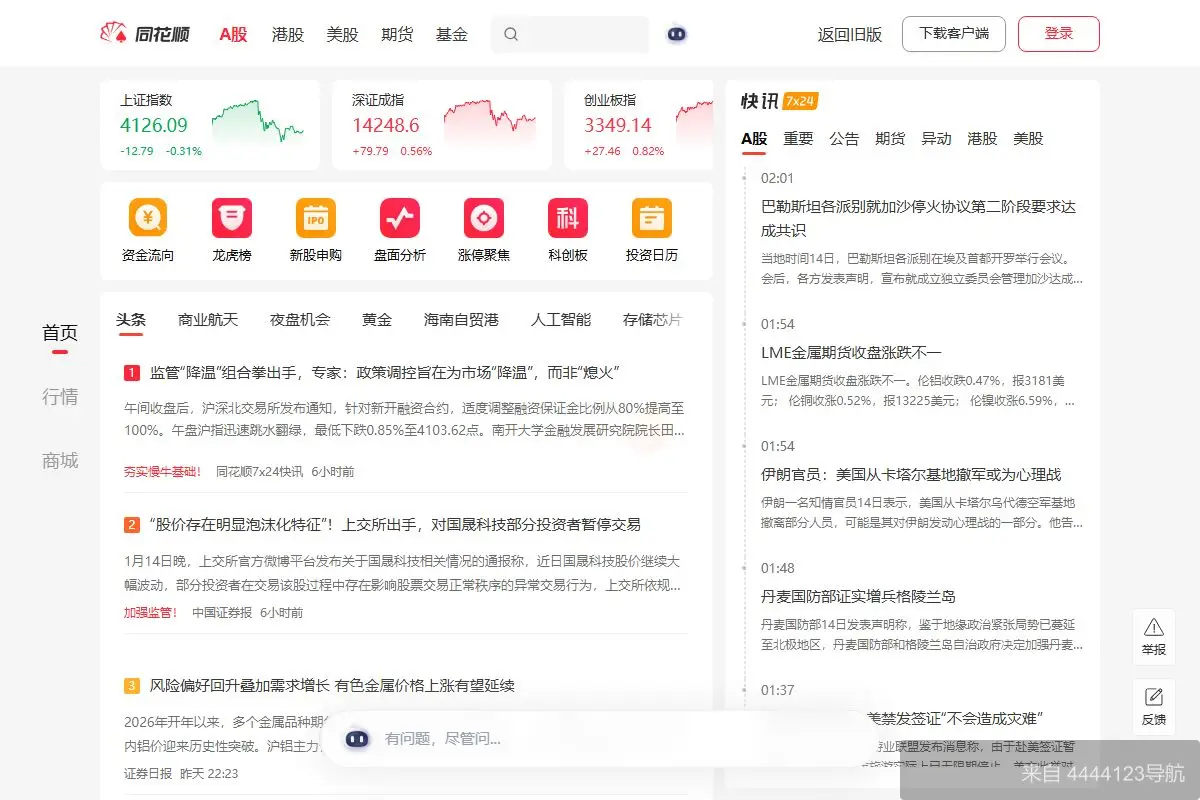Click the 登录 login button

click(1058, 33)
